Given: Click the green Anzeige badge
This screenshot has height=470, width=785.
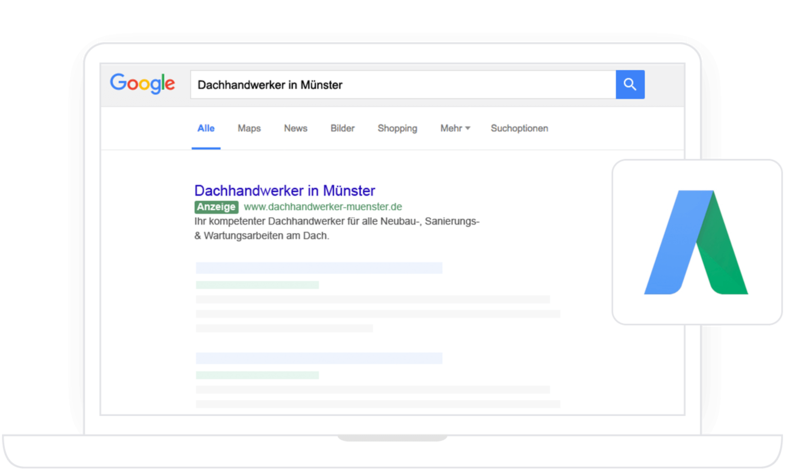Looking at the screenshot, I should click(216, 207).
